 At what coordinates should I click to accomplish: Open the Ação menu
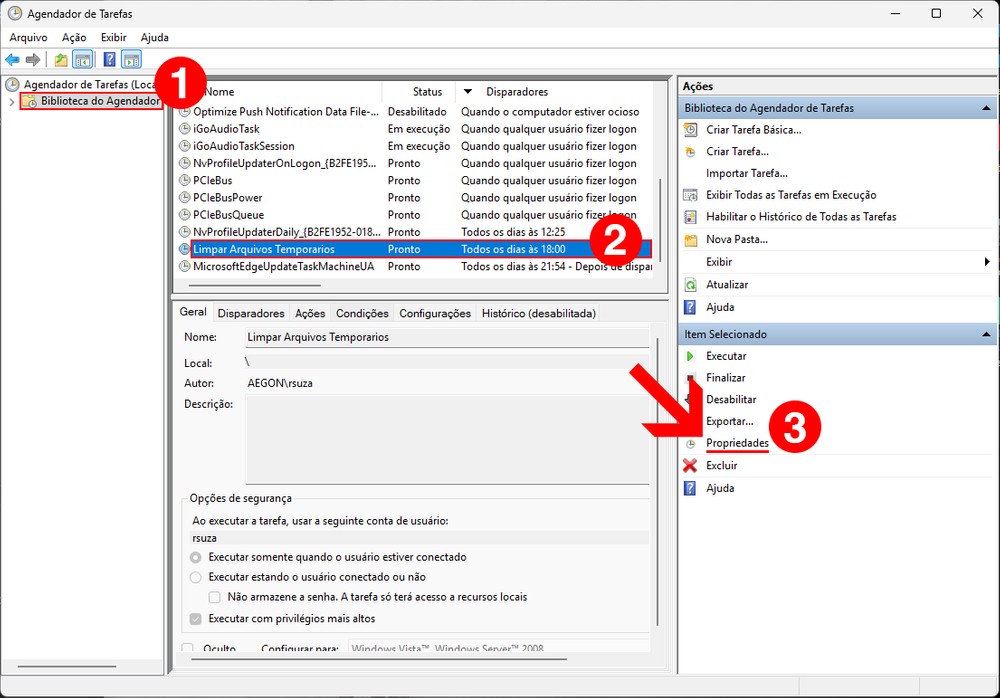pos(74,37)
